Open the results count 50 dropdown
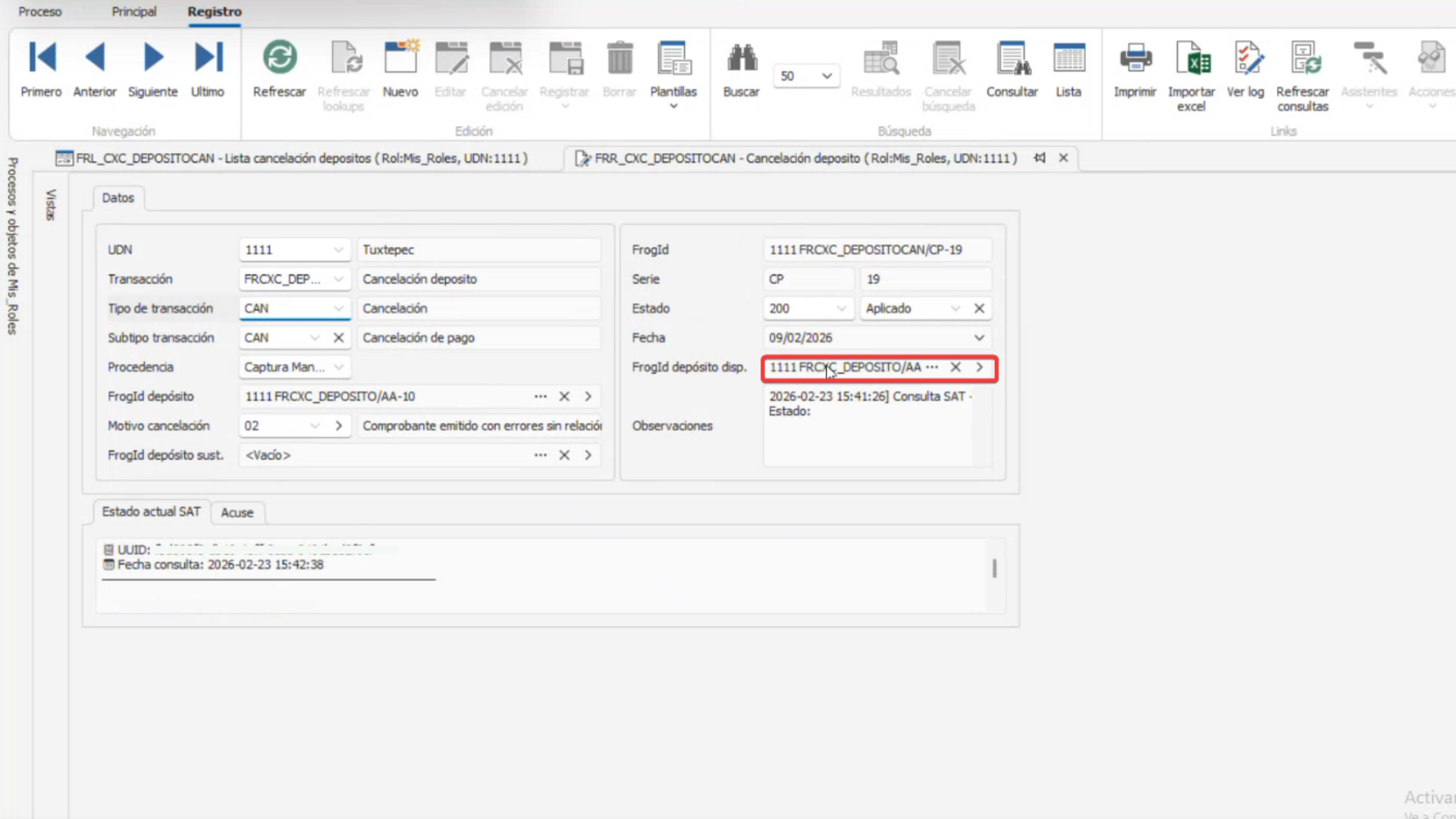The image size is (1456, 819). [827, 76]
